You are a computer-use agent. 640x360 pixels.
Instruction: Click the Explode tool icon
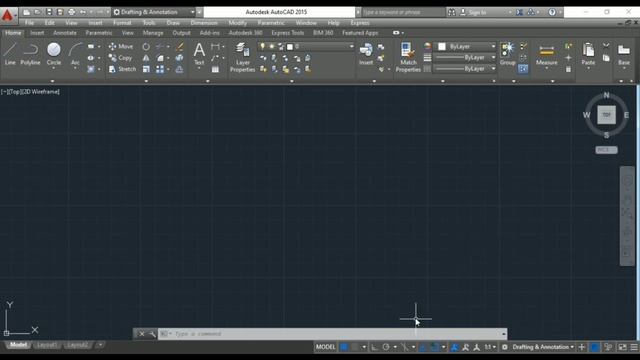click(x=179, y=58)
